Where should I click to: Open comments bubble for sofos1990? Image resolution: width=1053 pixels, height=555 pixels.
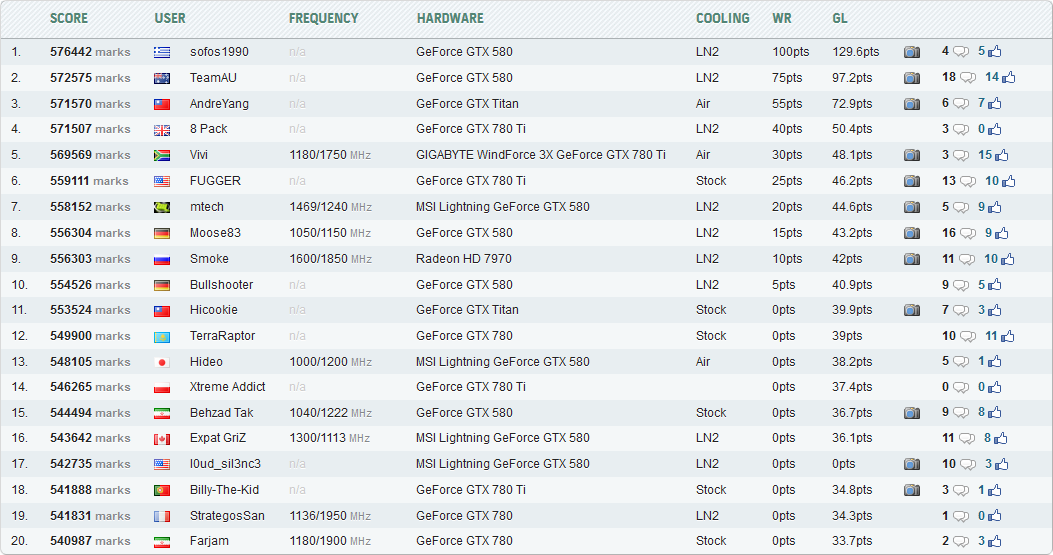pyautogui.click(x=961, y=52)
